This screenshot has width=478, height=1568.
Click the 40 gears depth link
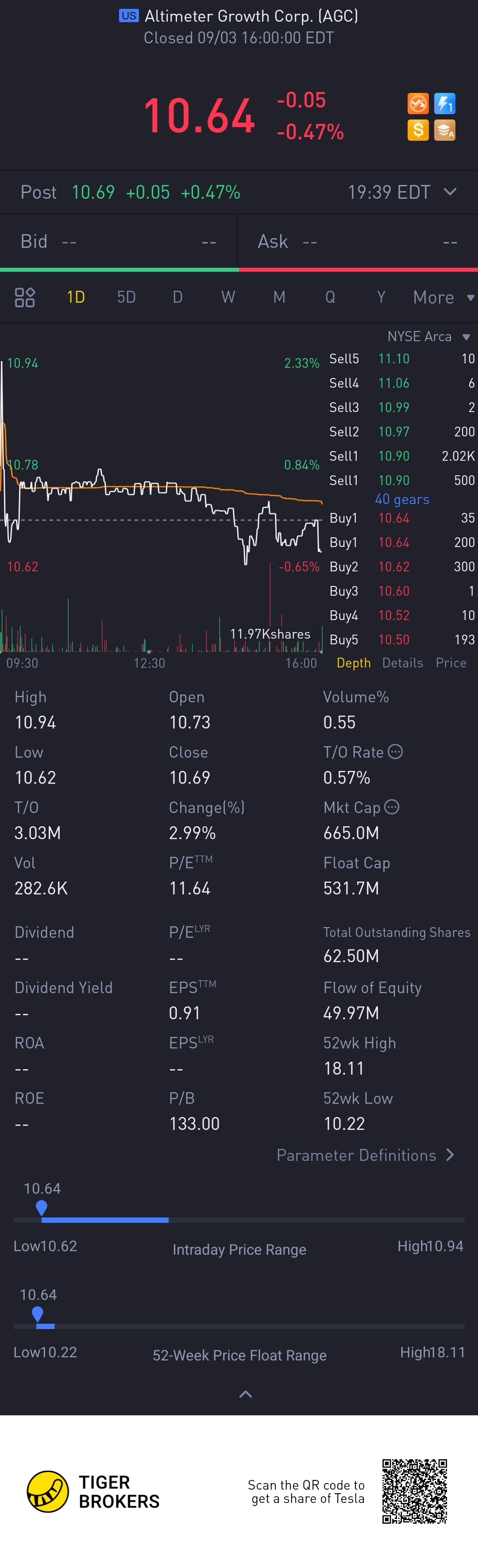[402, 499]
